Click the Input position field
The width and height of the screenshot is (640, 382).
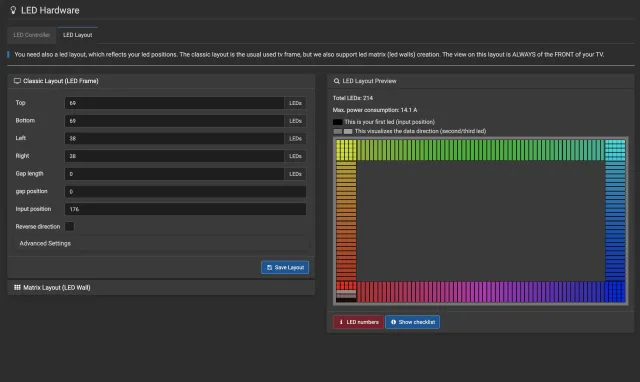pos(185,209)
